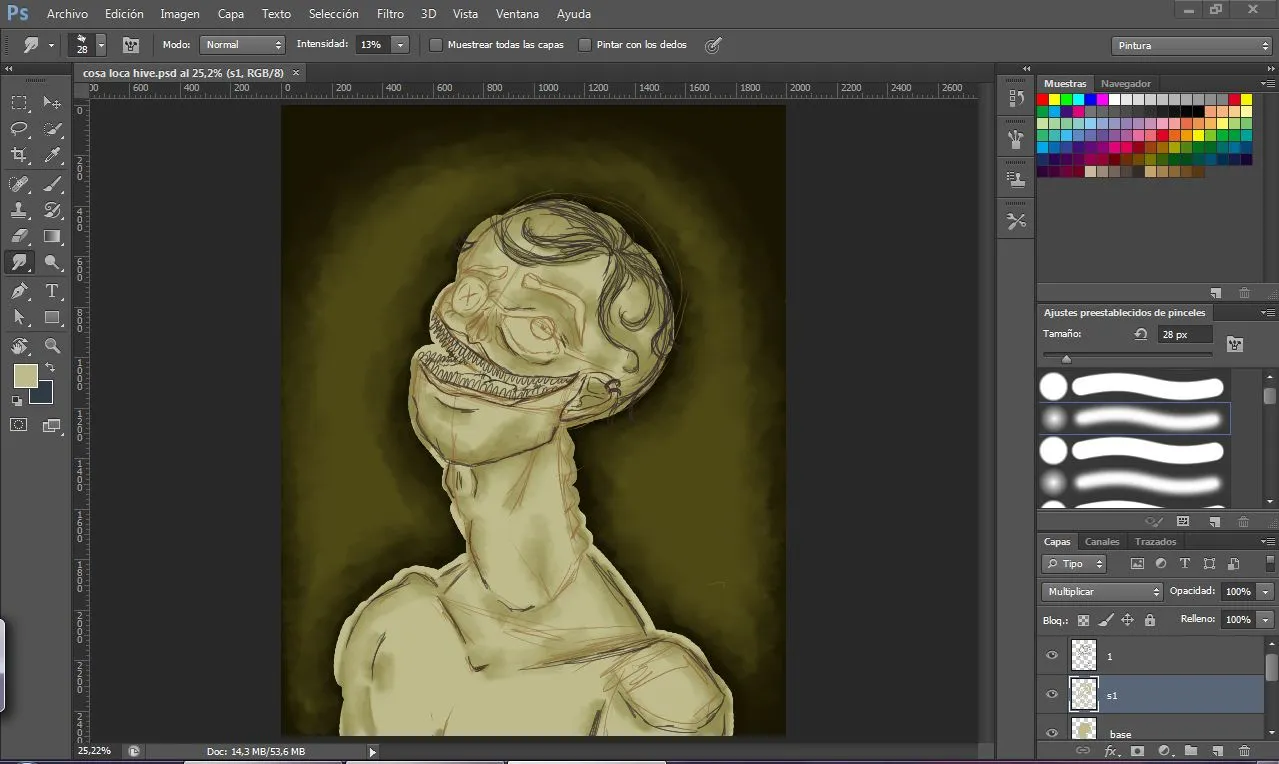Toggle lock image pixels brush icon
The height and width of the screenshot is (764, 1279).
[1105, 620]
